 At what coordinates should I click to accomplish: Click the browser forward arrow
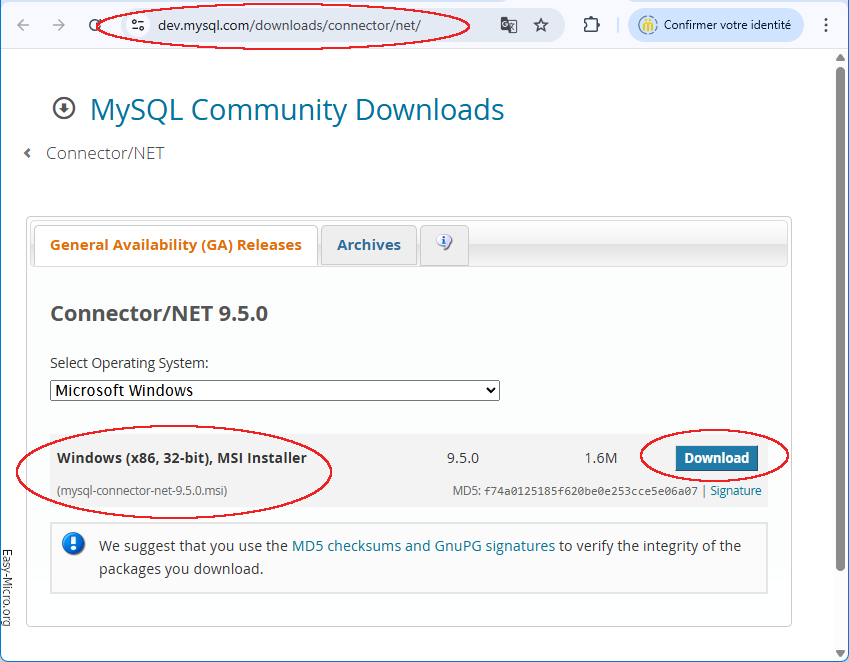tap(59, 25)
